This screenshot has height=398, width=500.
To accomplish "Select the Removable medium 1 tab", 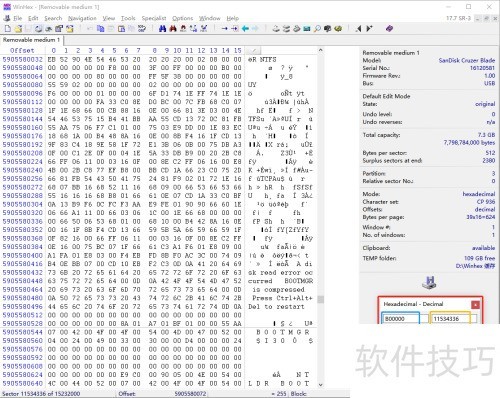I will click(x=31, y=40).
